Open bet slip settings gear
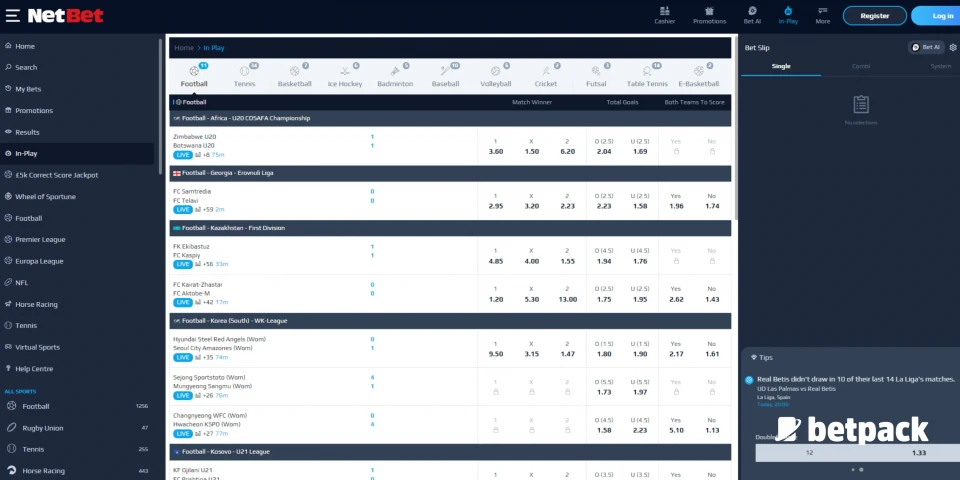This screenshot has width=960, height=480. (x=953, y=47)
